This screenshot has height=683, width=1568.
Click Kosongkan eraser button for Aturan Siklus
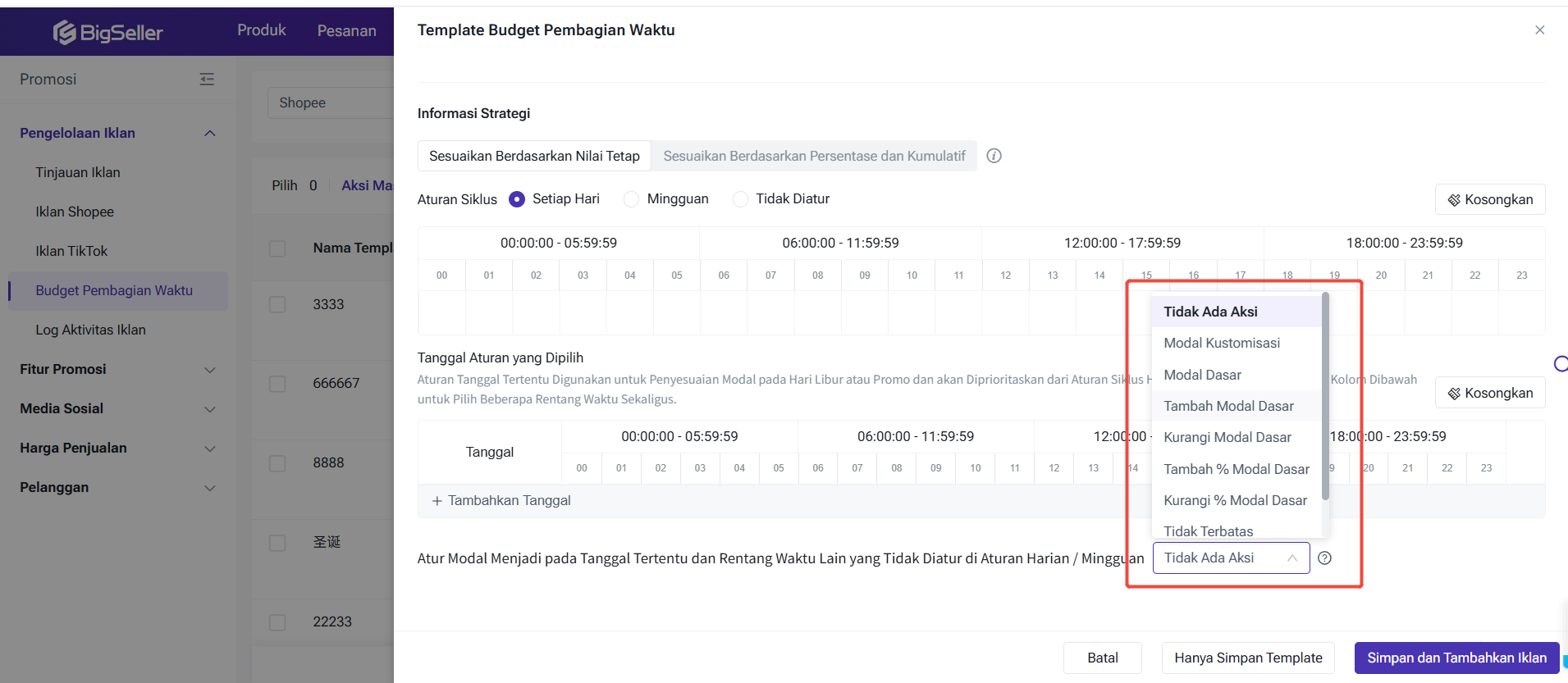(1489, 199)
